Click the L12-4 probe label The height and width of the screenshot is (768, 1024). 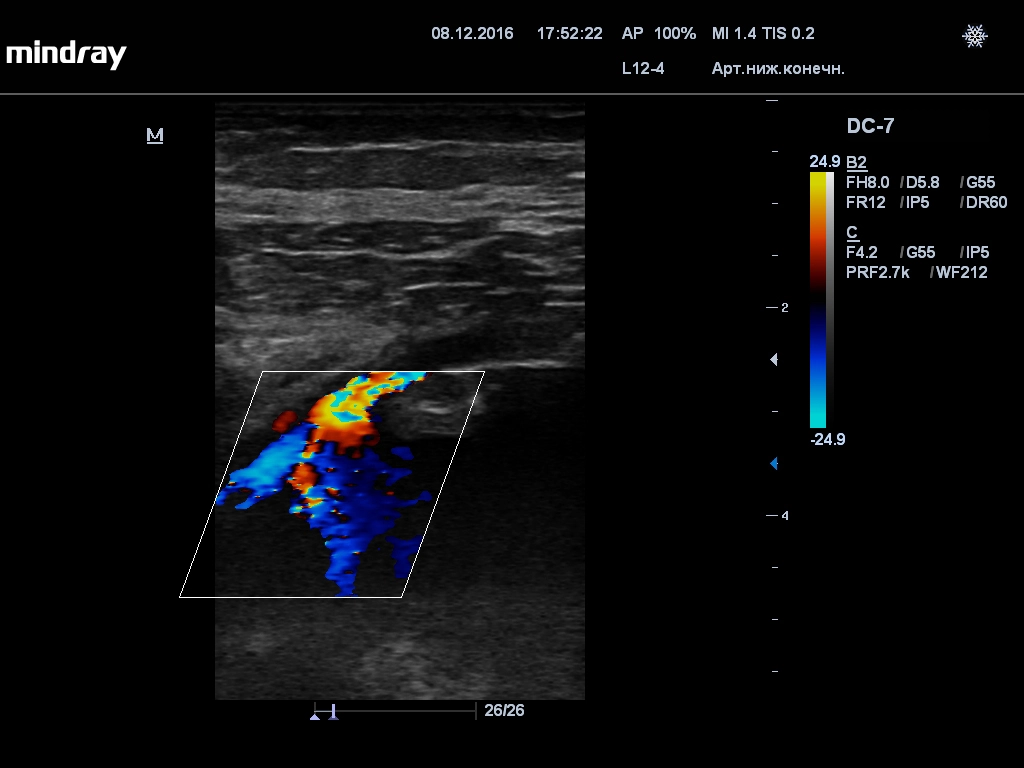coord(643,69)
